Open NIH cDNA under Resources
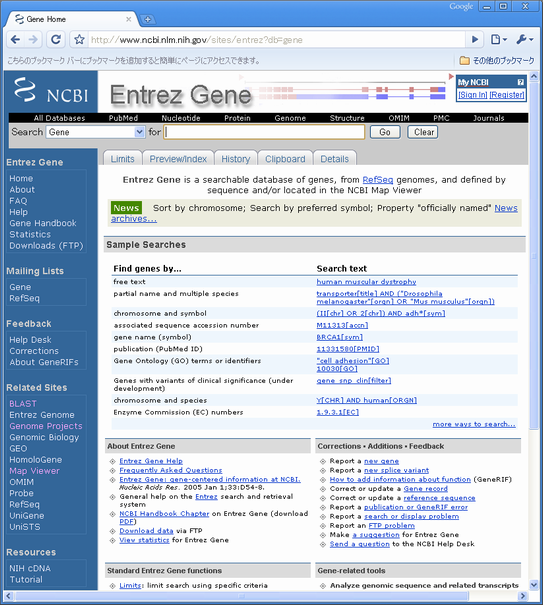The width and height of the screenshot is (543, 605). [x=30, y=568]
